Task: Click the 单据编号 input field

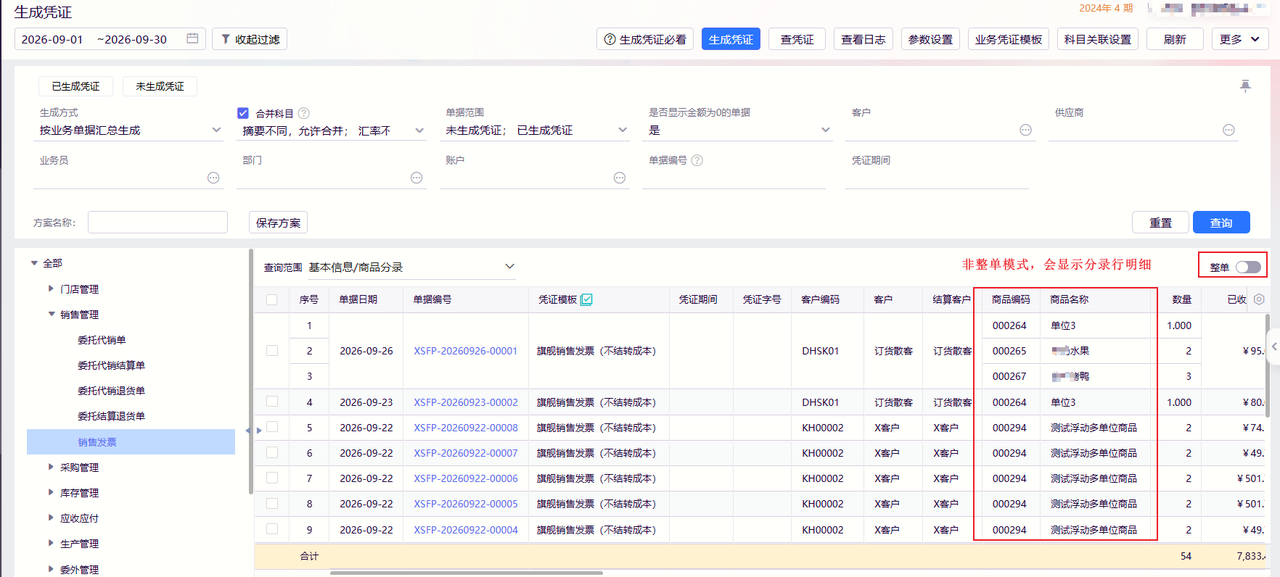Action: click(734, 178)
